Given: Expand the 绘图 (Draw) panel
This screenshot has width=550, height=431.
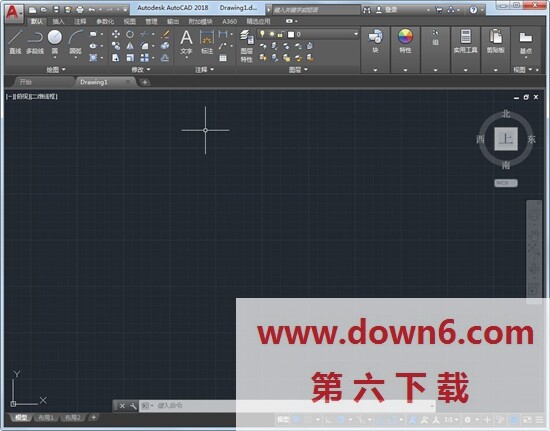Looking at the screenshot, I should click(56, 70).
